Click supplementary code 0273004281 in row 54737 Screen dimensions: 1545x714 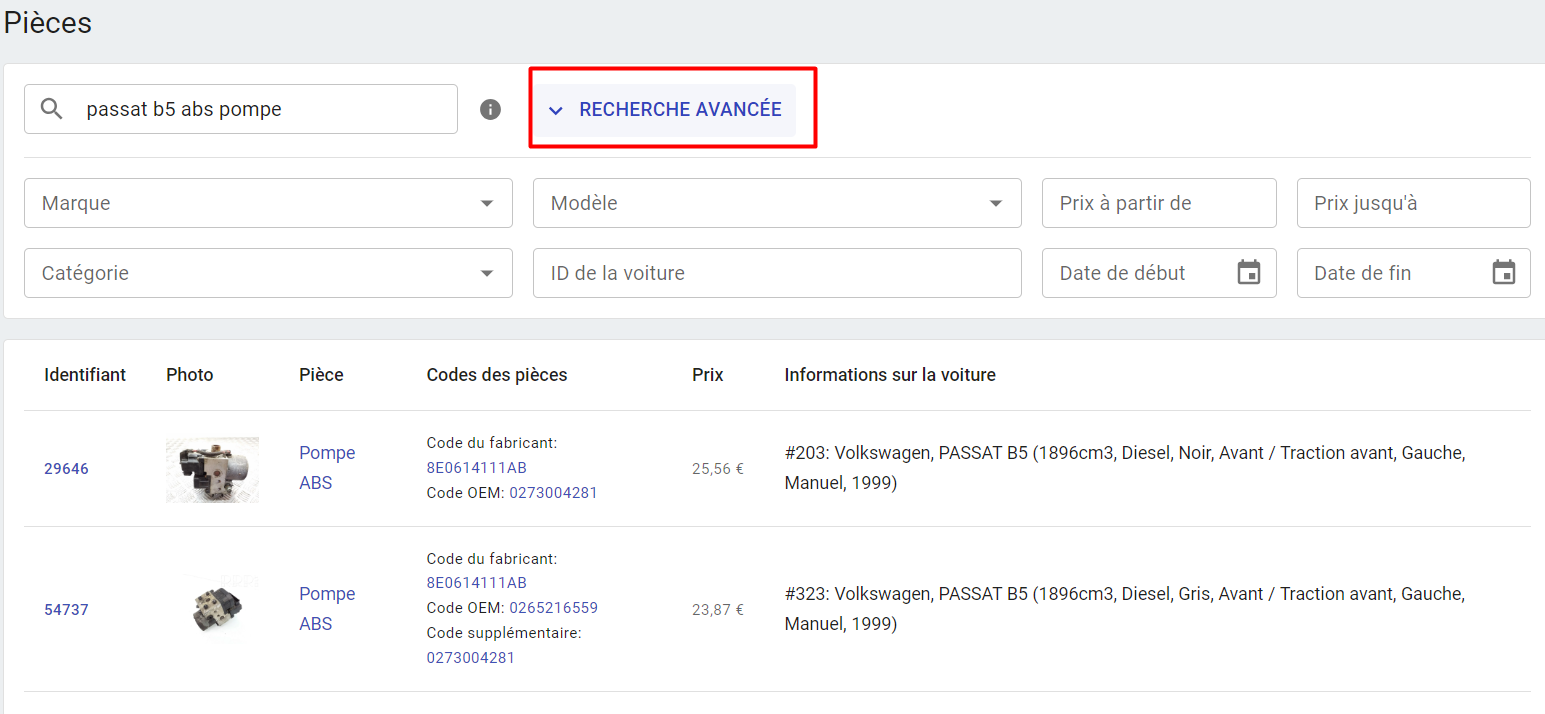(470, 658)
